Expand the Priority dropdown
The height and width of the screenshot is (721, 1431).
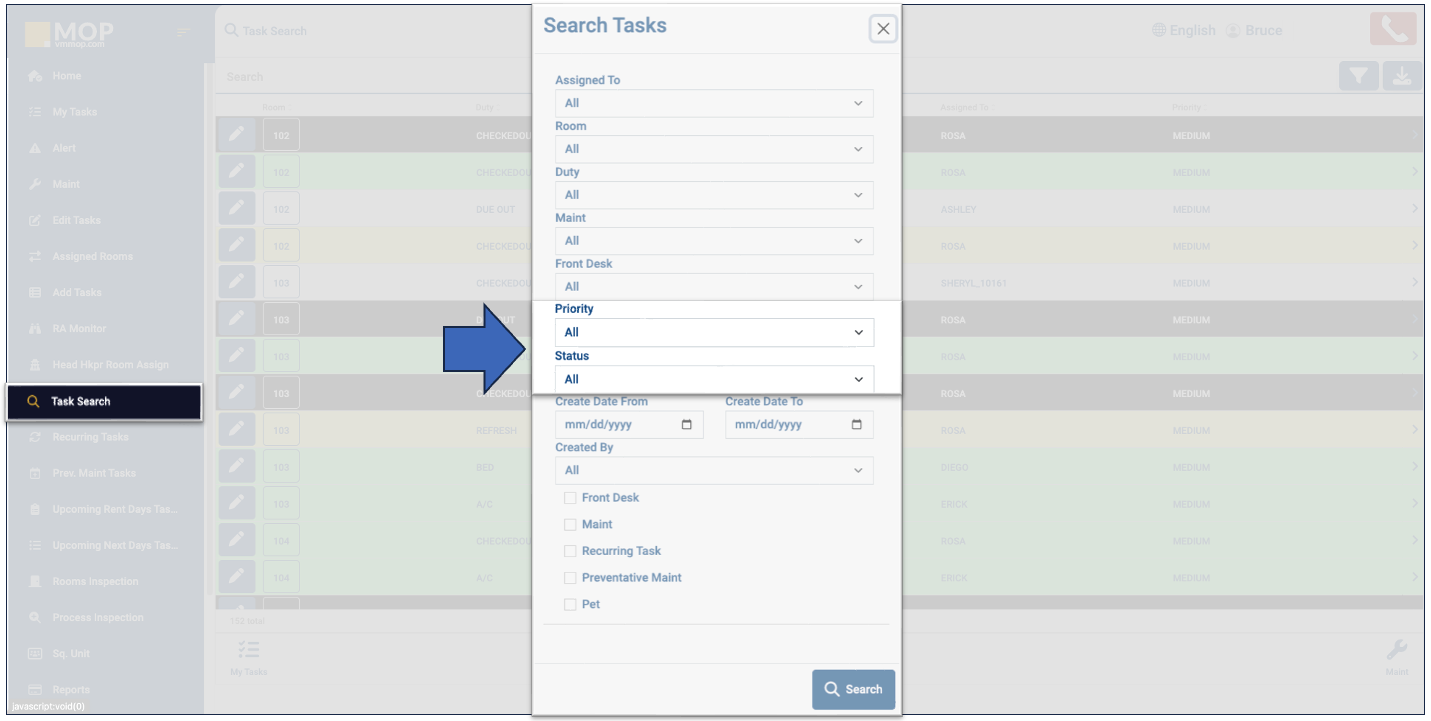click(714, 332)
